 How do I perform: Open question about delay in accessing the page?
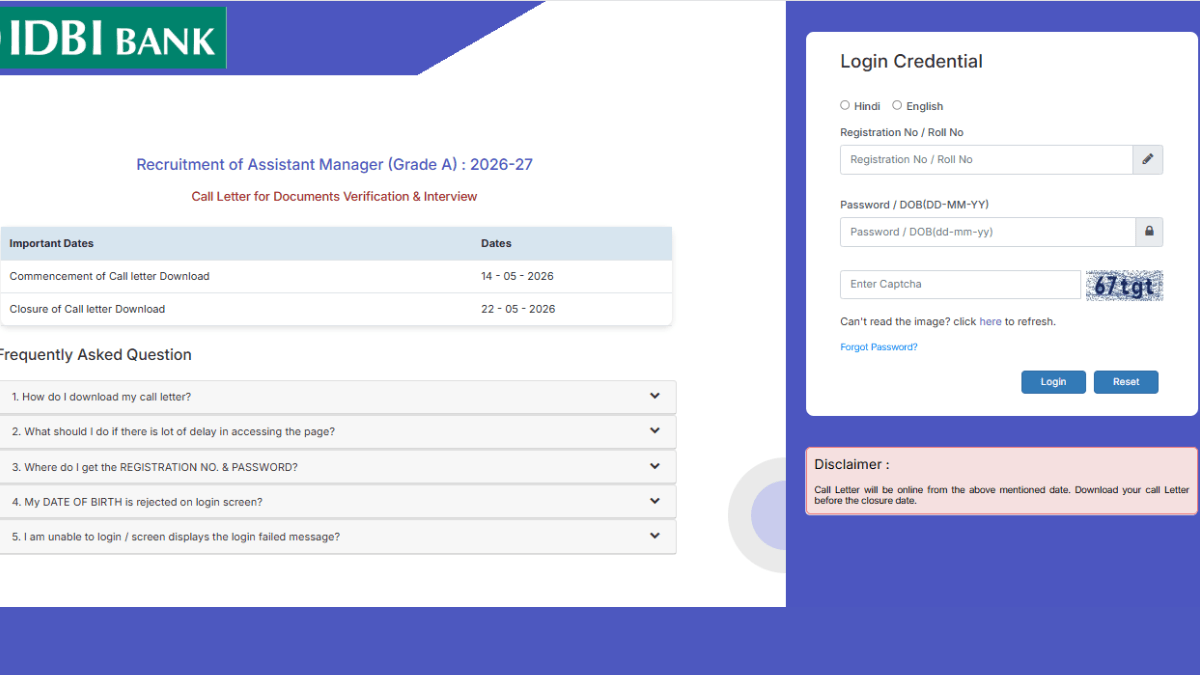coord(337,432)
